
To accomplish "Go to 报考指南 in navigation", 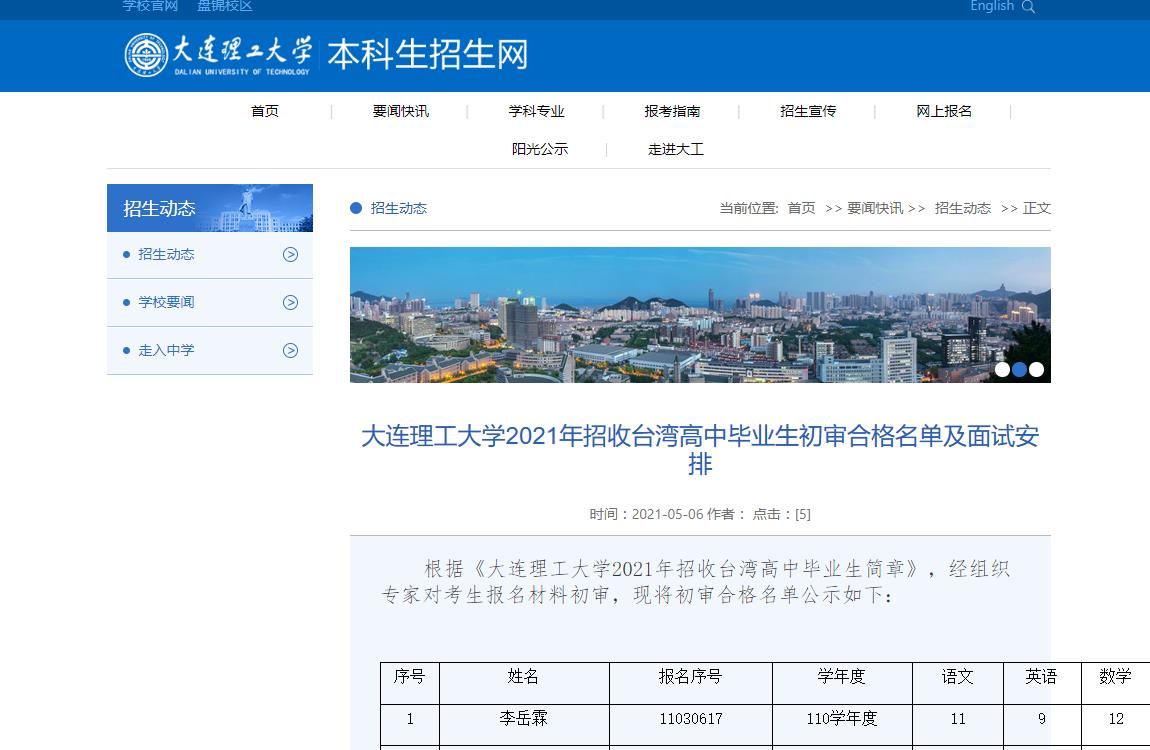I will coord(672,112).
